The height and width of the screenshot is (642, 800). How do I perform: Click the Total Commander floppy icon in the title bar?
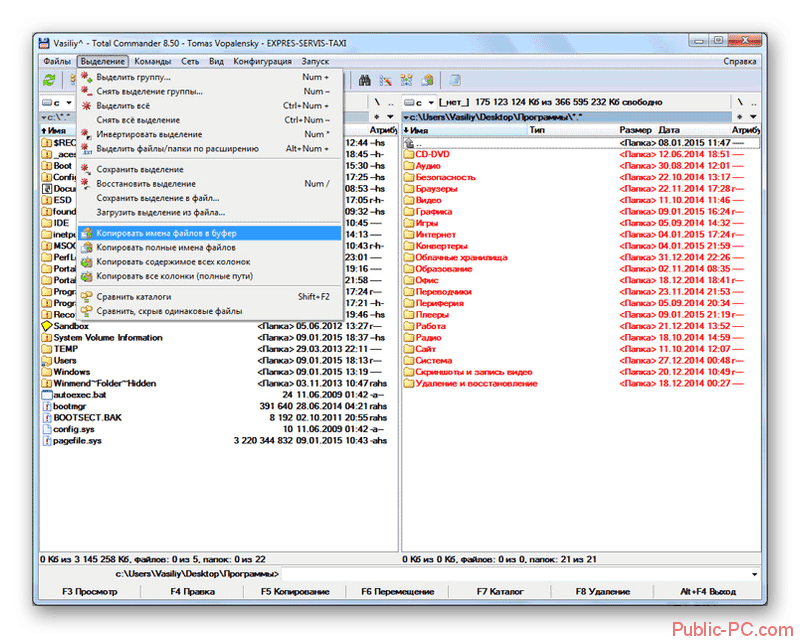pos(44,43)
